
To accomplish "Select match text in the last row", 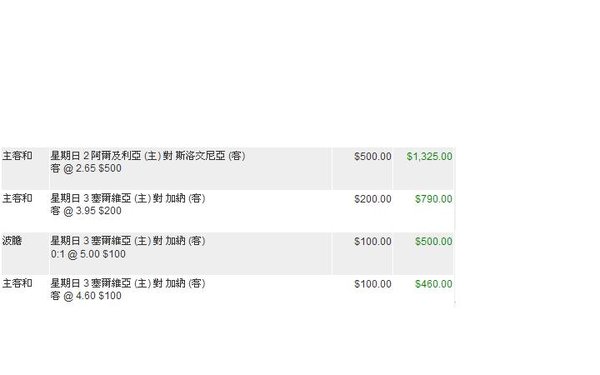I will [x=128, y=283].
